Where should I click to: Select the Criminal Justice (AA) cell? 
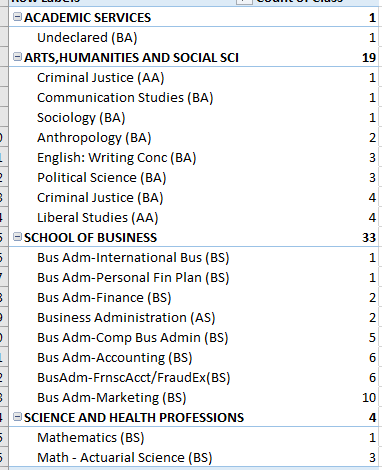coord(101,78)
